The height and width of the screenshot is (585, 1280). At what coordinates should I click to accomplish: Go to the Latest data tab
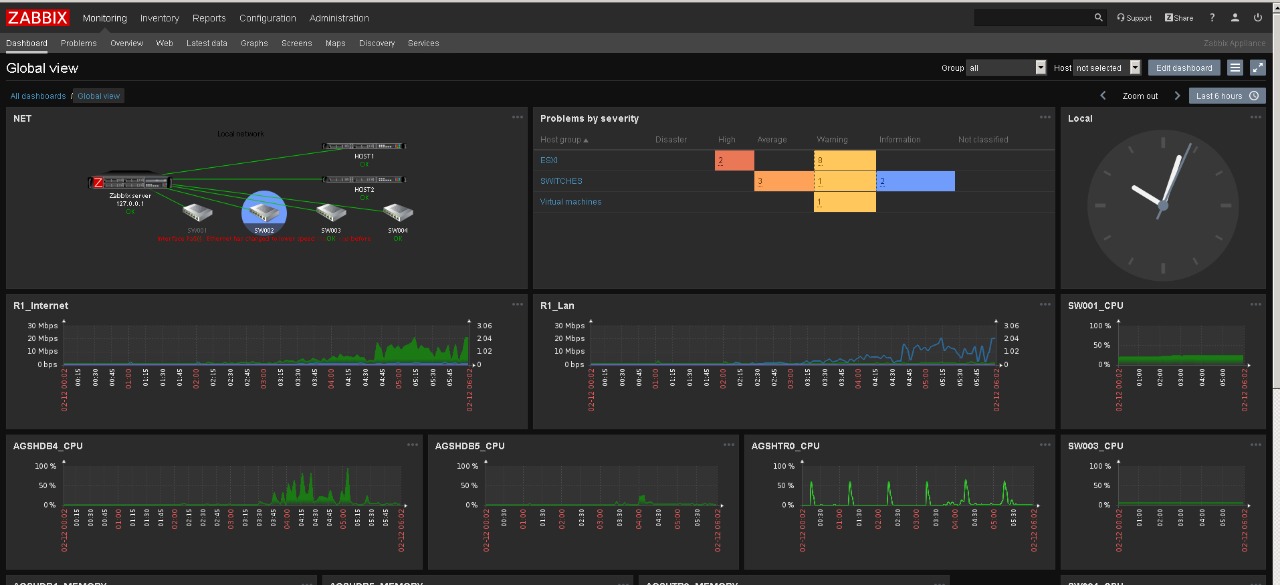[206, 43]
